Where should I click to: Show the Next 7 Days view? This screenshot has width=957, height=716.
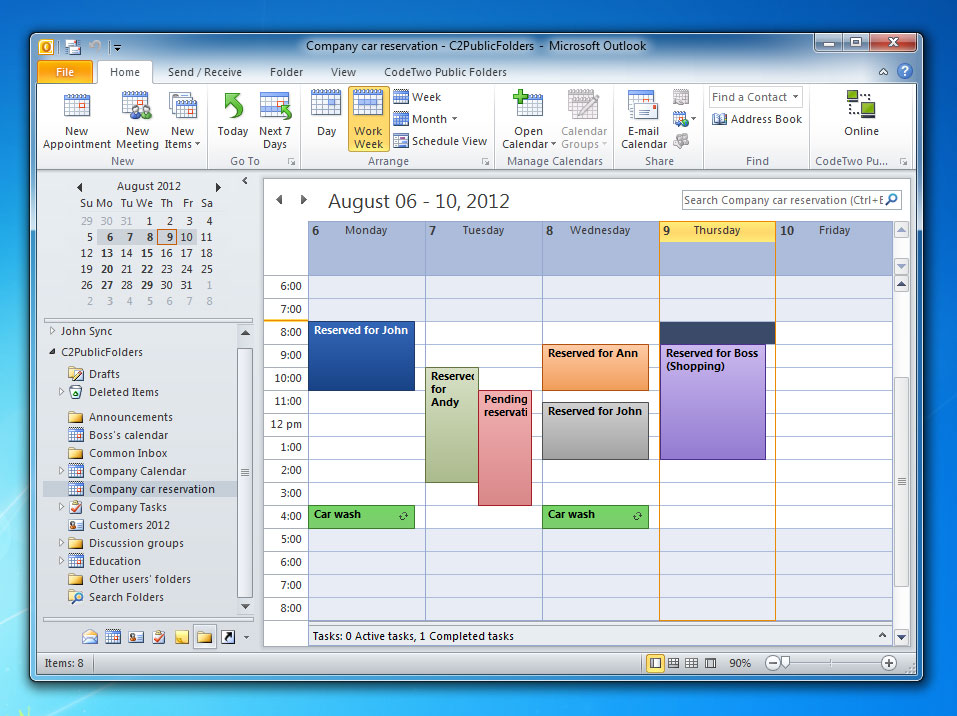click(274, 108)
